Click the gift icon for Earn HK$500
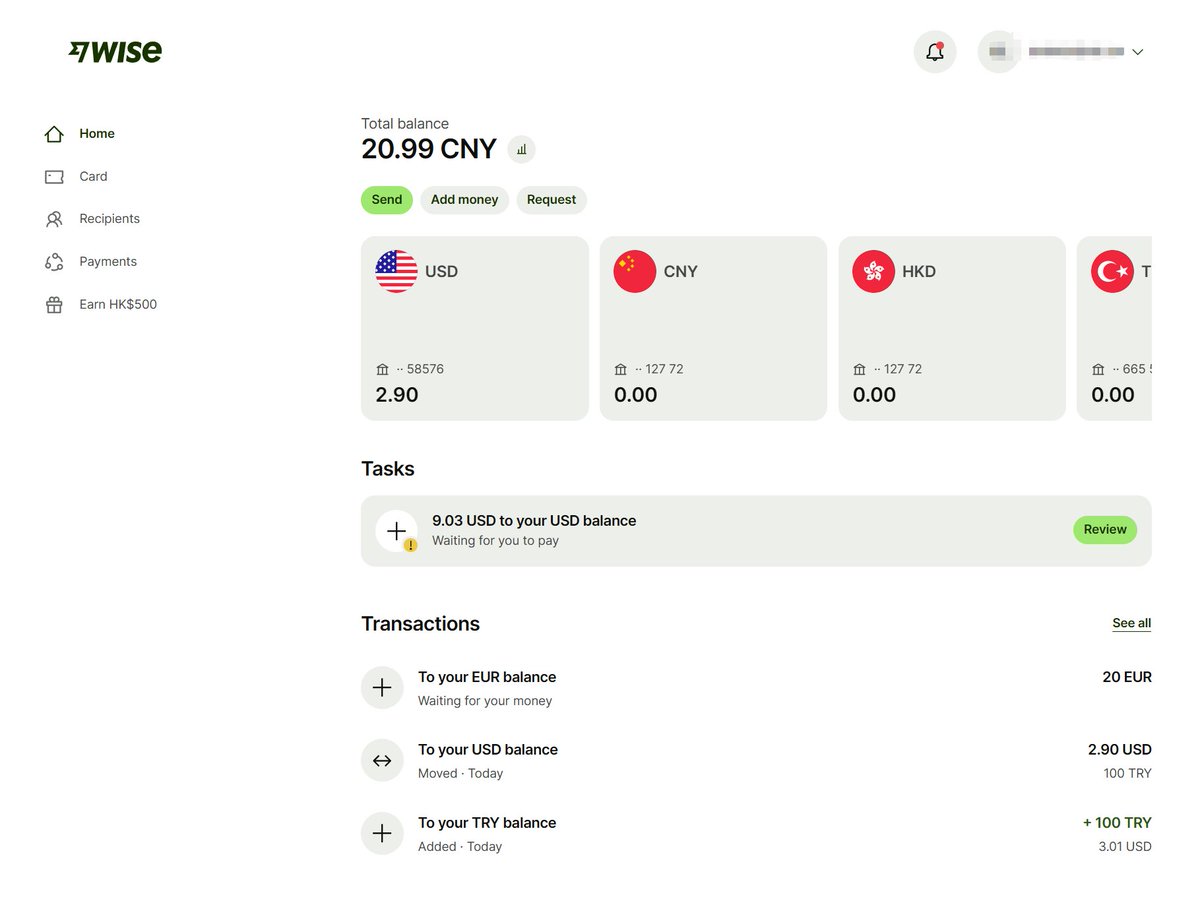Viewport: 1200px width, 903px height. pyautogui.click(x=54, y=305)
